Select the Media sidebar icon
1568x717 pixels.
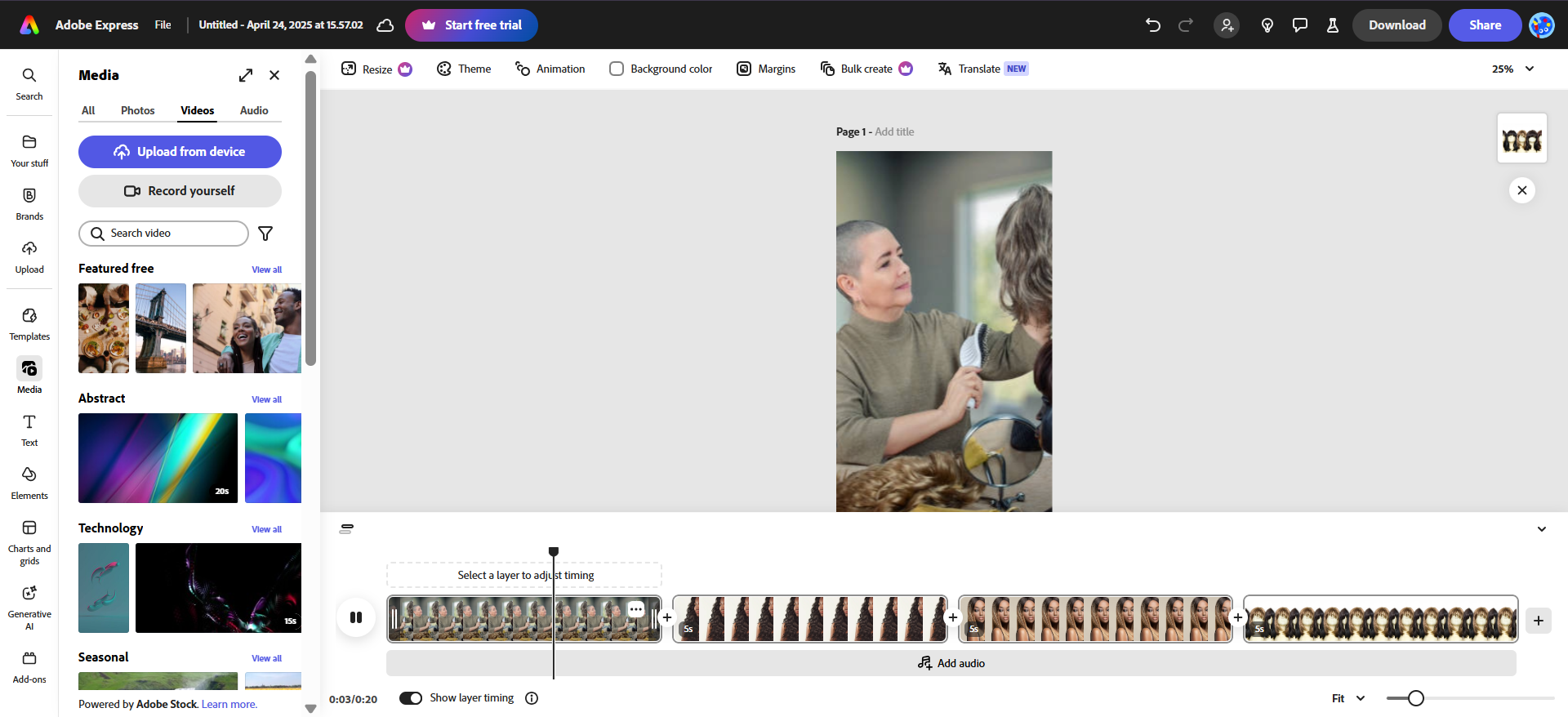(x=29, y=376)
